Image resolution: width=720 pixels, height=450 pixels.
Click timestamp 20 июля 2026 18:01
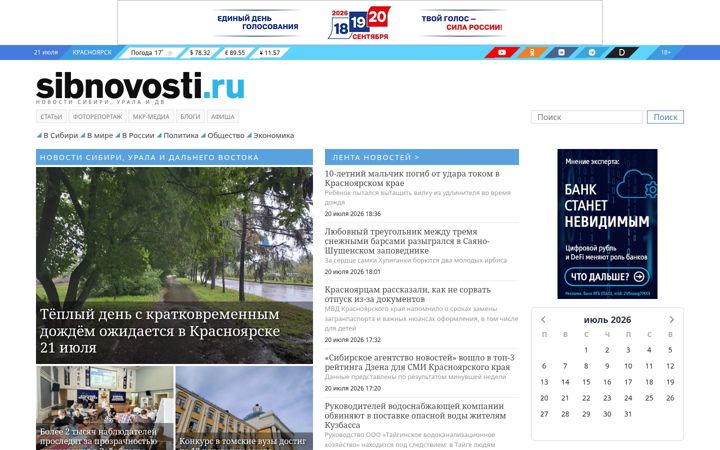click(x=353, y=272)
